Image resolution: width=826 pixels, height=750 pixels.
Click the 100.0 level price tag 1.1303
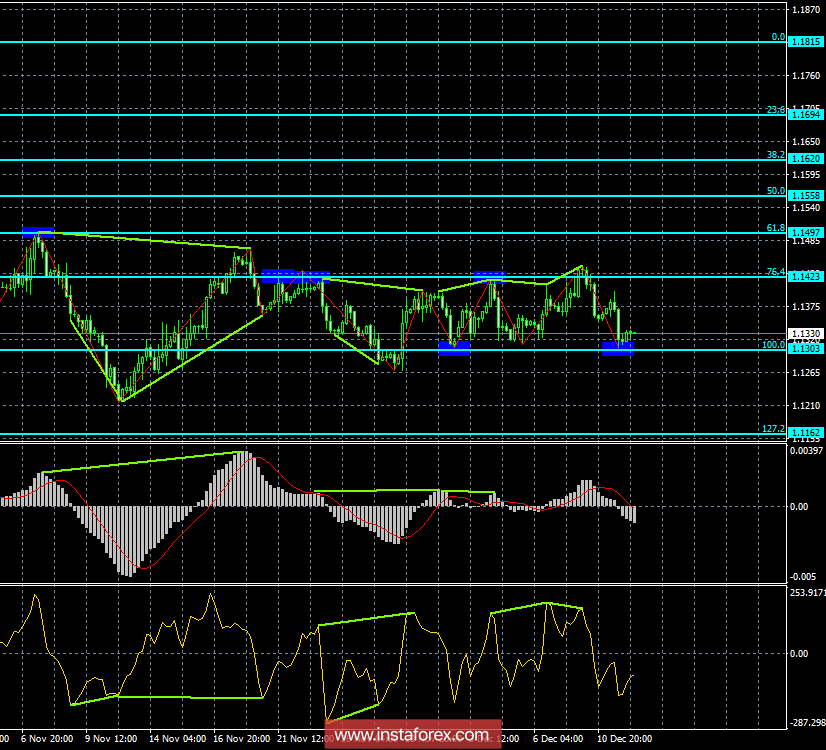[805, 349]
